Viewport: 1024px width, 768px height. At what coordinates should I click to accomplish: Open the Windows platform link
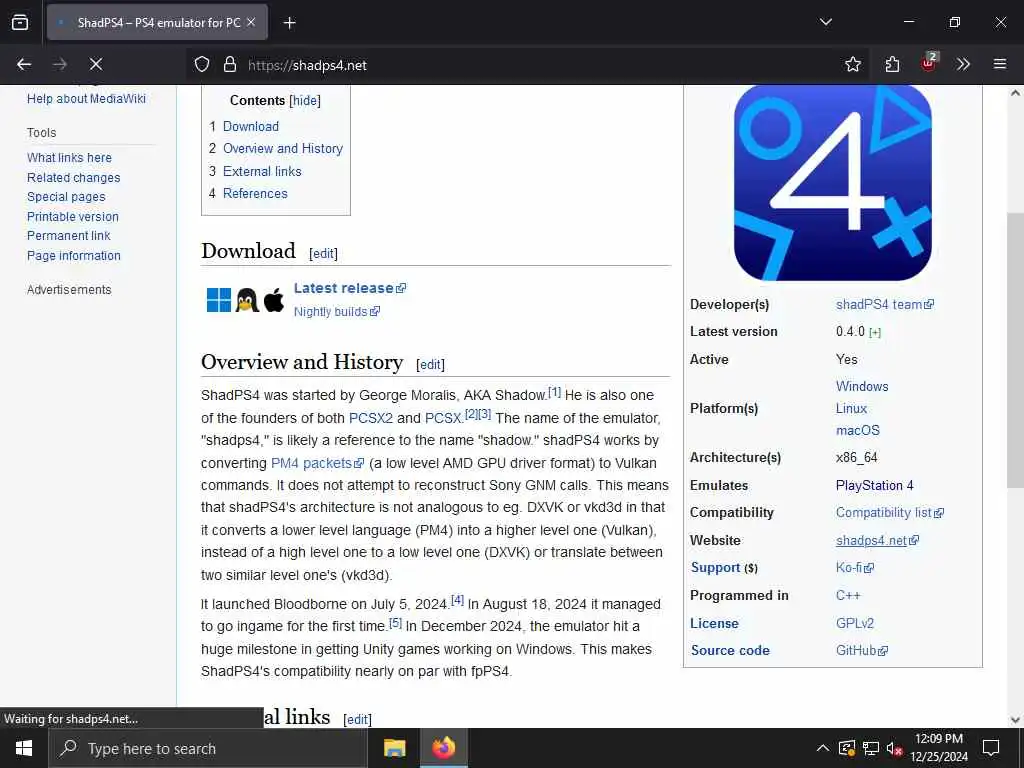862,386
